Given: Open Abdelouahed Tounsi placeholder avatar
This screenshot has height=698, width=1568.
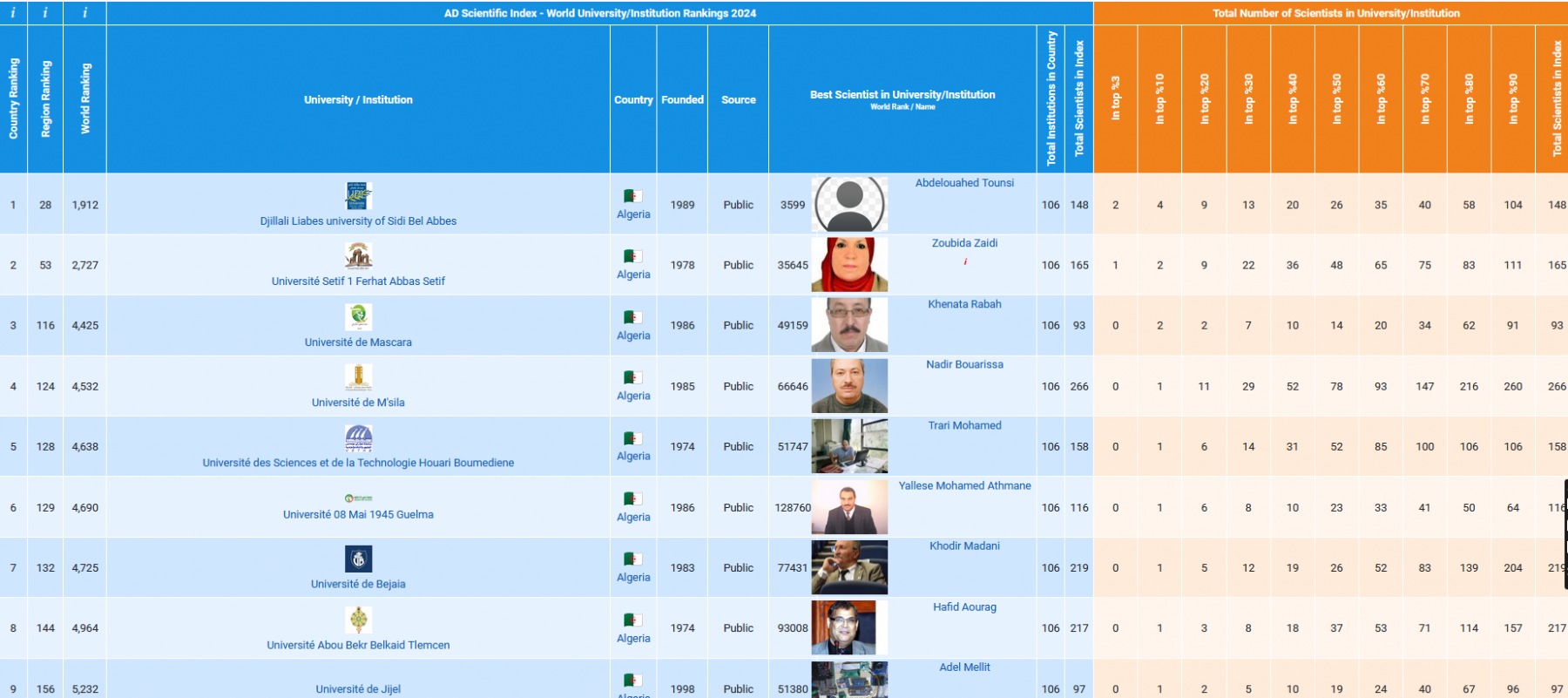Looking at the screenshot, I should point(849,205).
